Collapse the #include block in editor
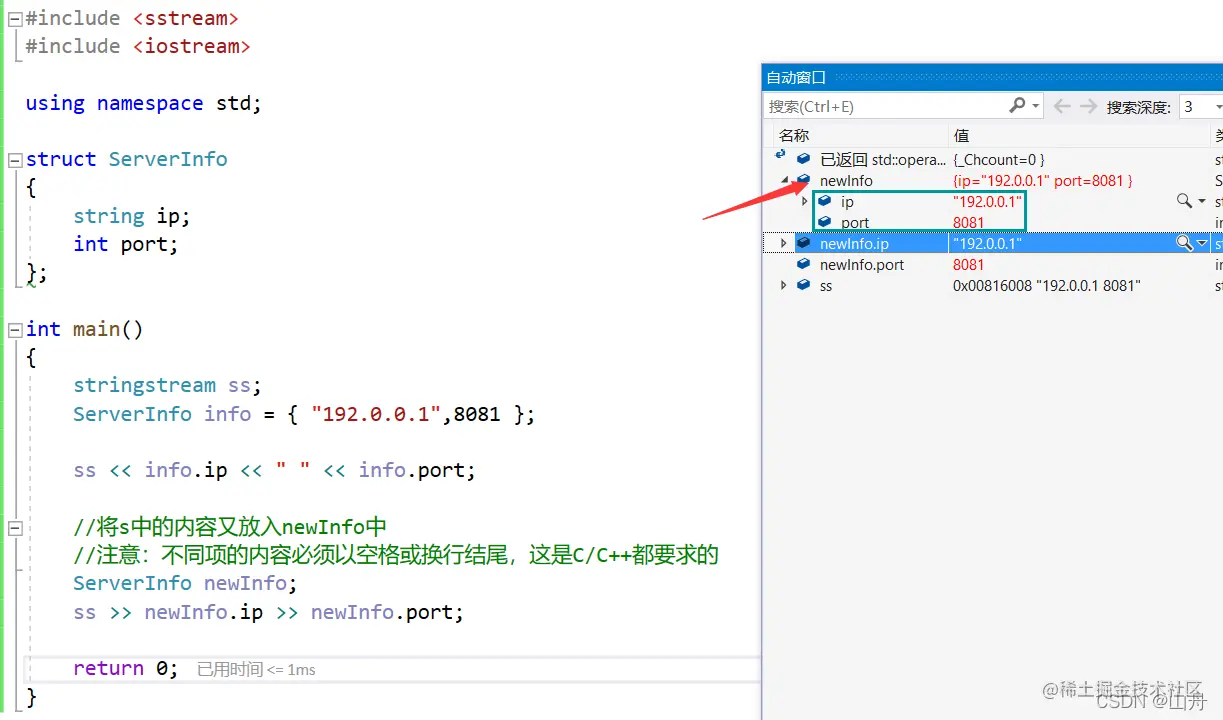Screen dimensions: 1223x720 [15, 19]
